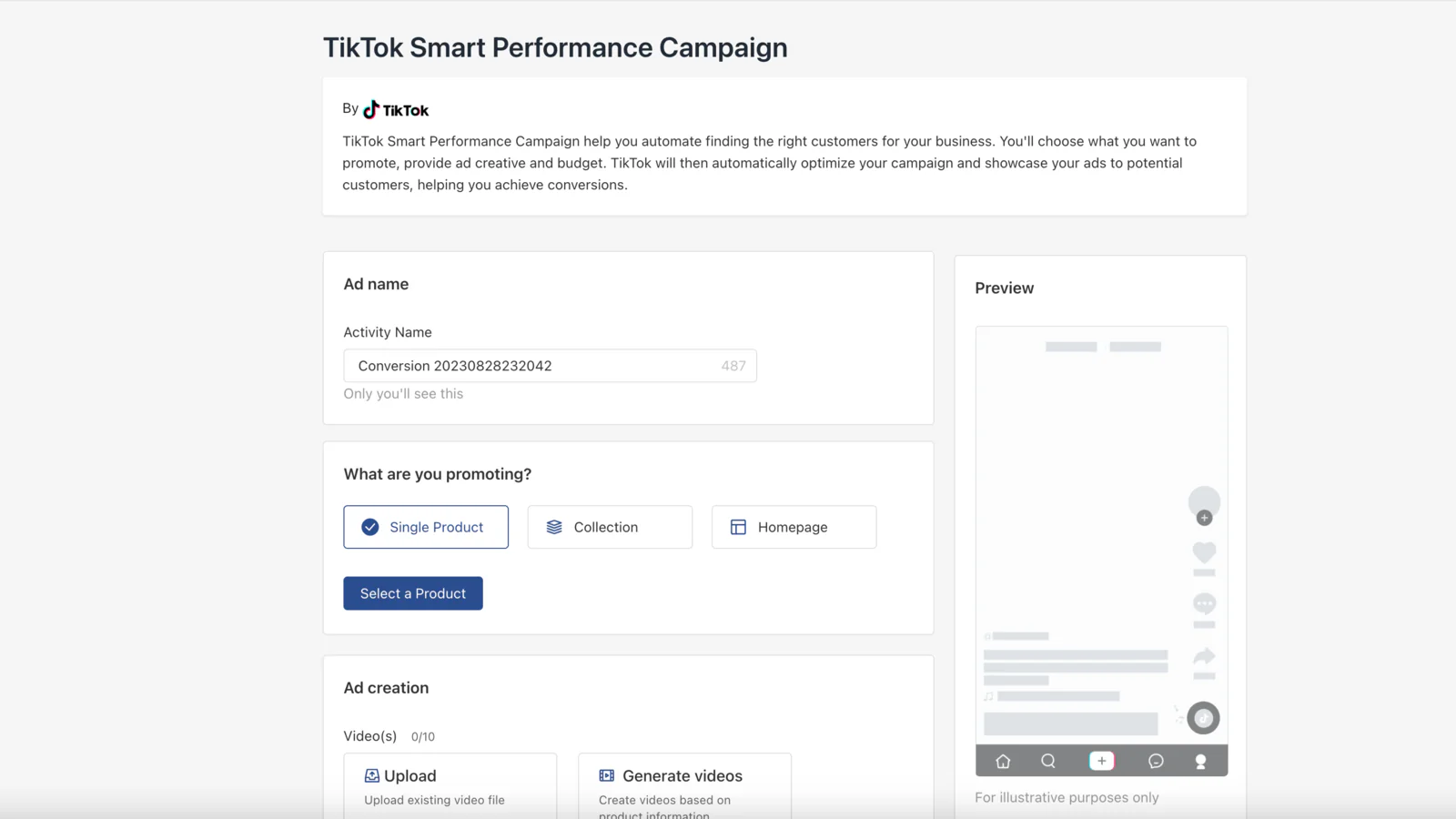Click the follow plus badge on avatar

click(1204, 518)
